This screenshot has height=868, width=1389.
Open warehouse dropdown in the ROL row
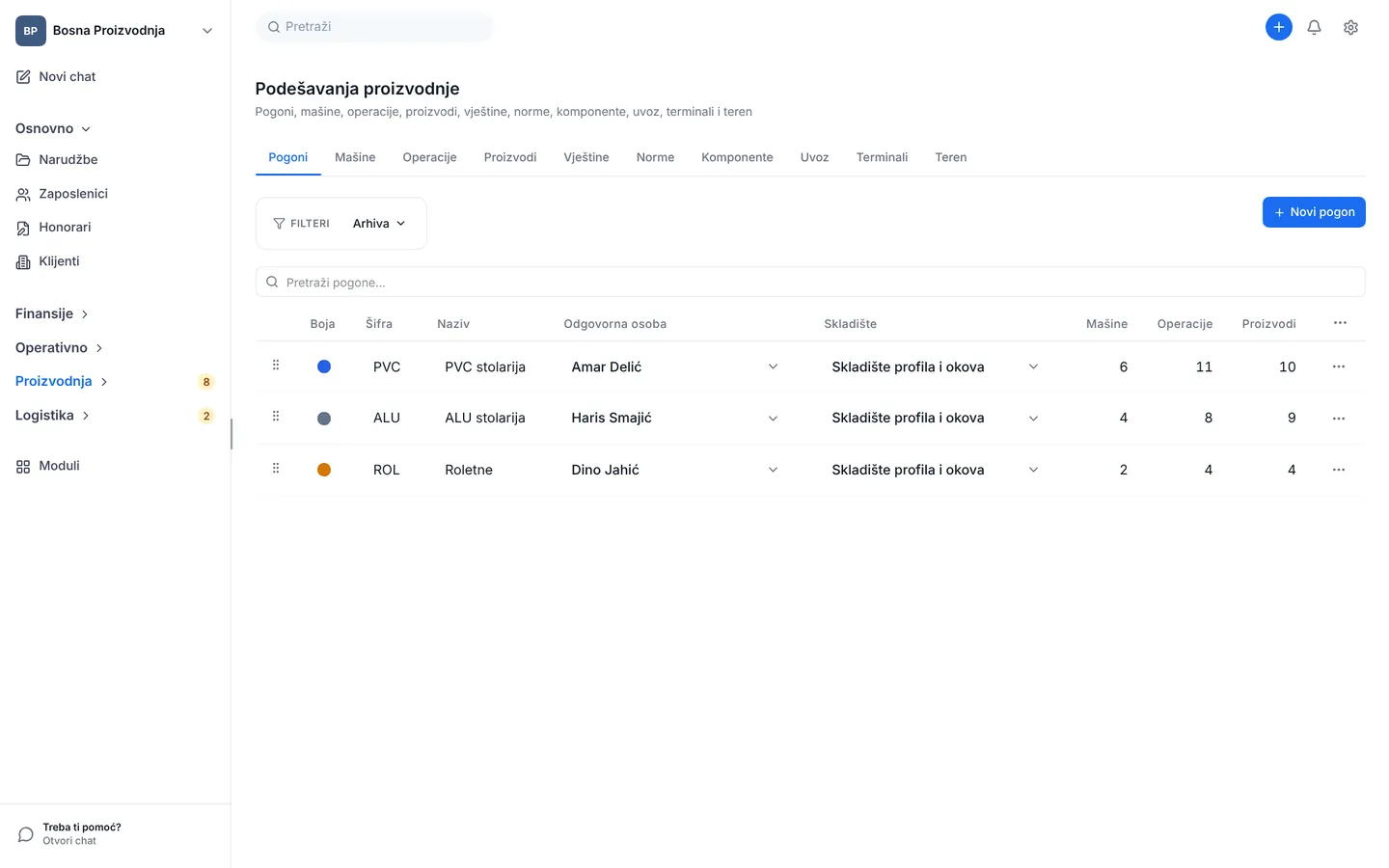(935, 470)
